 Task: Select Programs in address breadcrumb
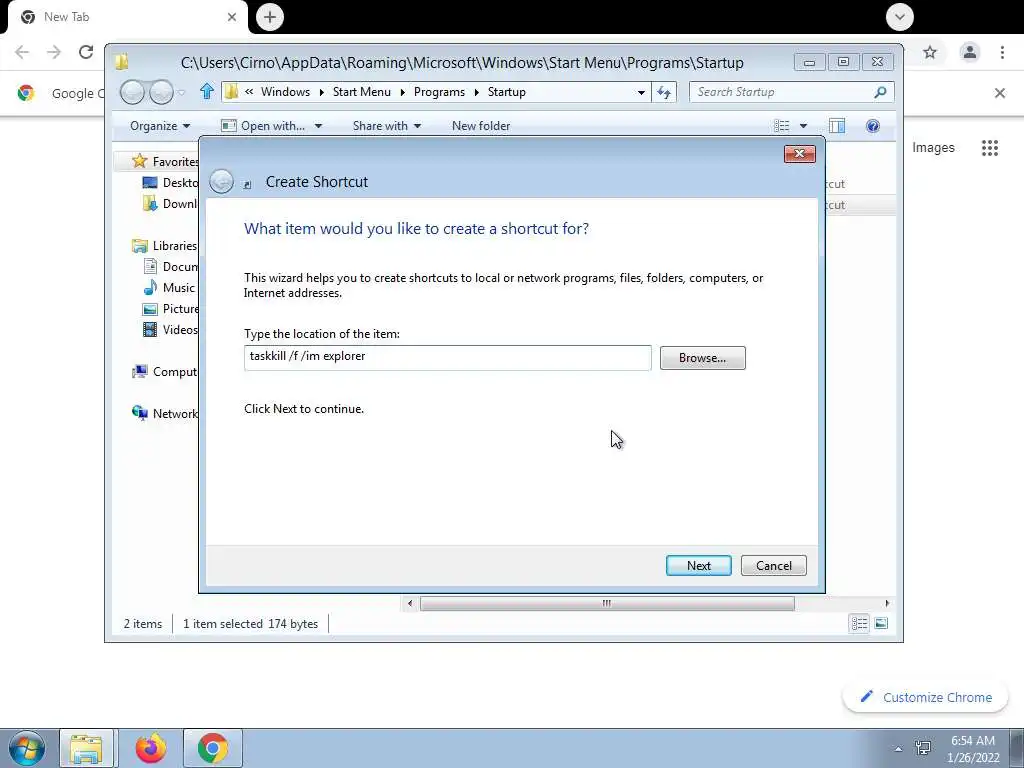click(x=439, y=92)
